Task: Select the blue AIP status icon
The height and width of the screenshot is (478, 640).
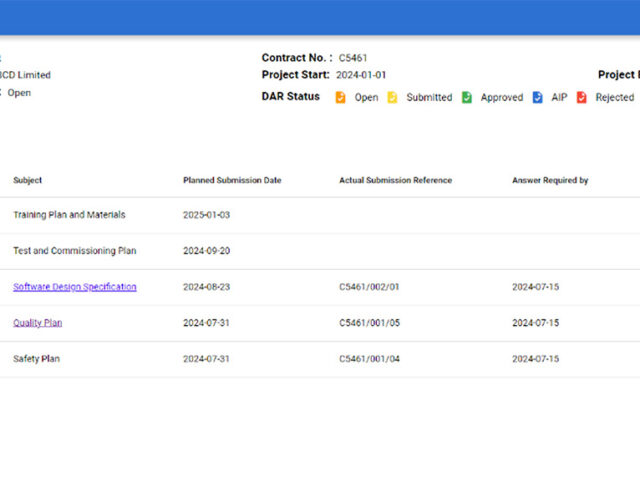Action: tap(537, 97)
